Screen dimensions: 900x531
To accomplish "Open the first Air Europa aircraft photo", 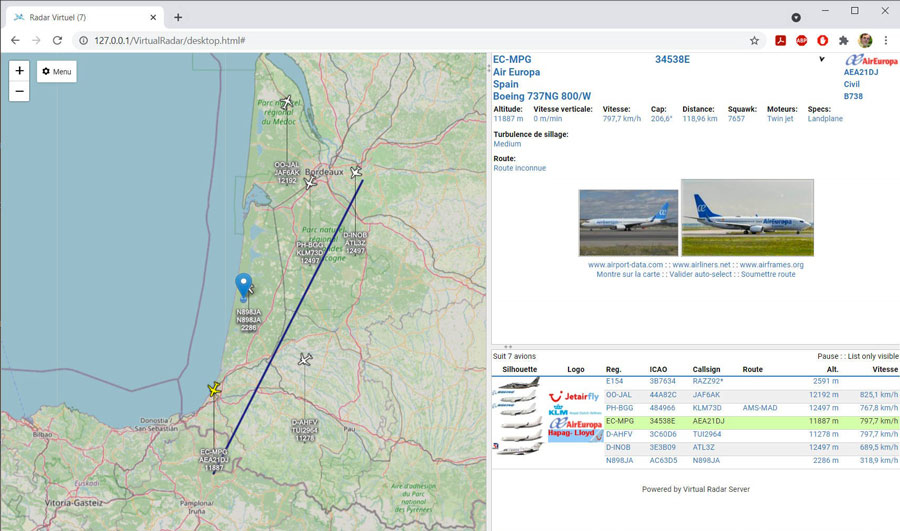I will pyautogui.click(x=629, y=223).
